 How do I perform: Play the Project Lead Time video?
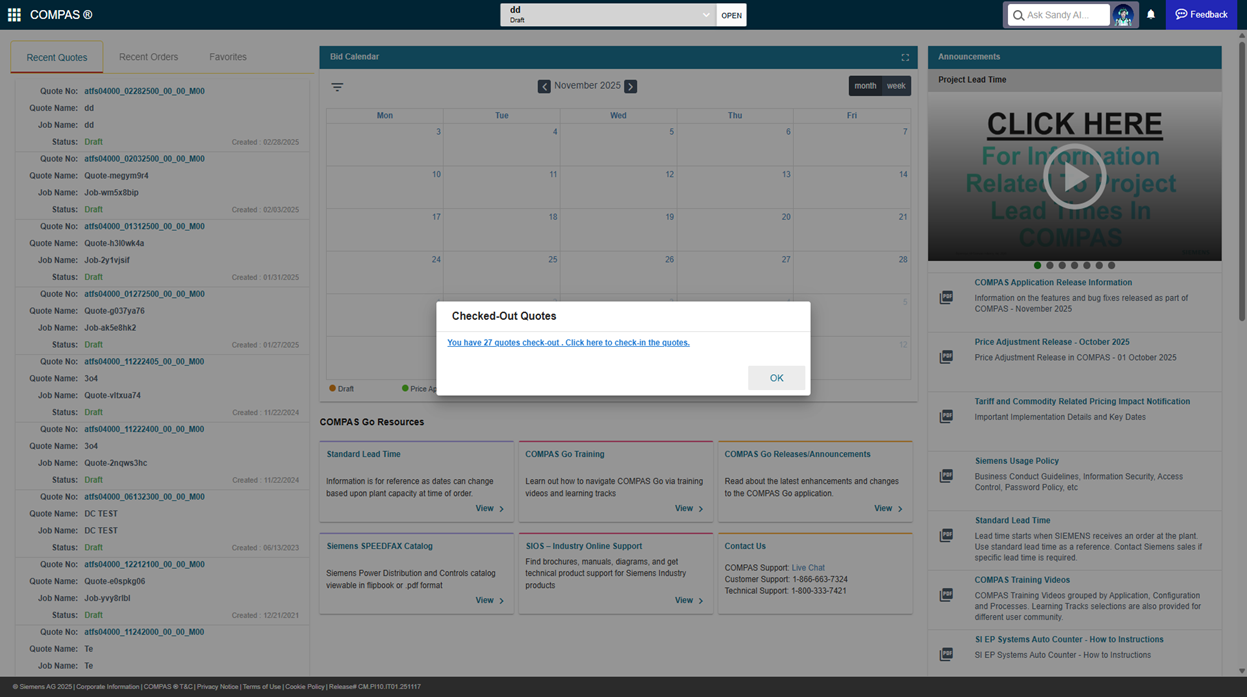[x=1074, y=177]
